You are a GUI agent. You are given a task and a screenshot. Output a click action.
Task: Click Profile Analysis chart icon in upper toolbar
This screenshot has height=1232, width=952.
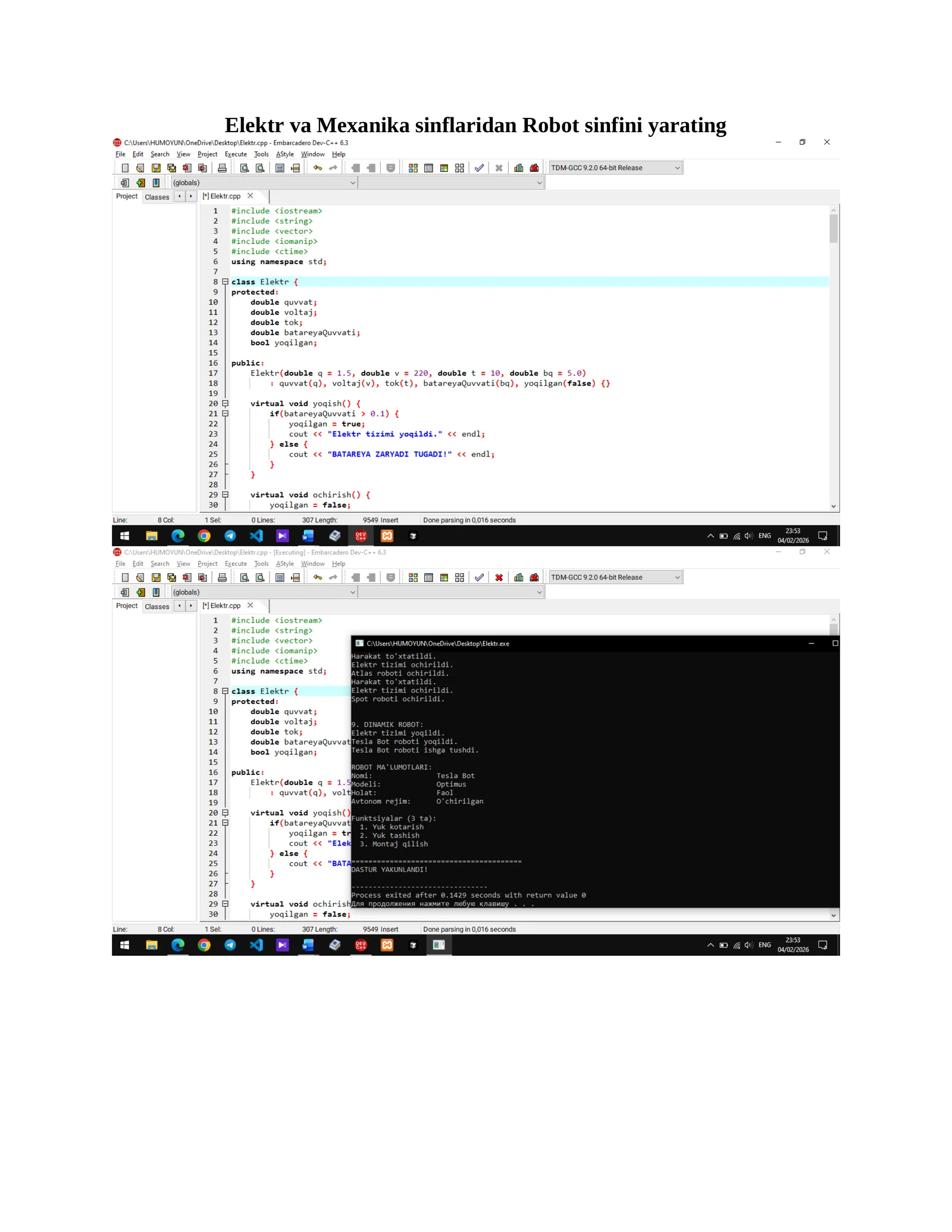[519, 168]
